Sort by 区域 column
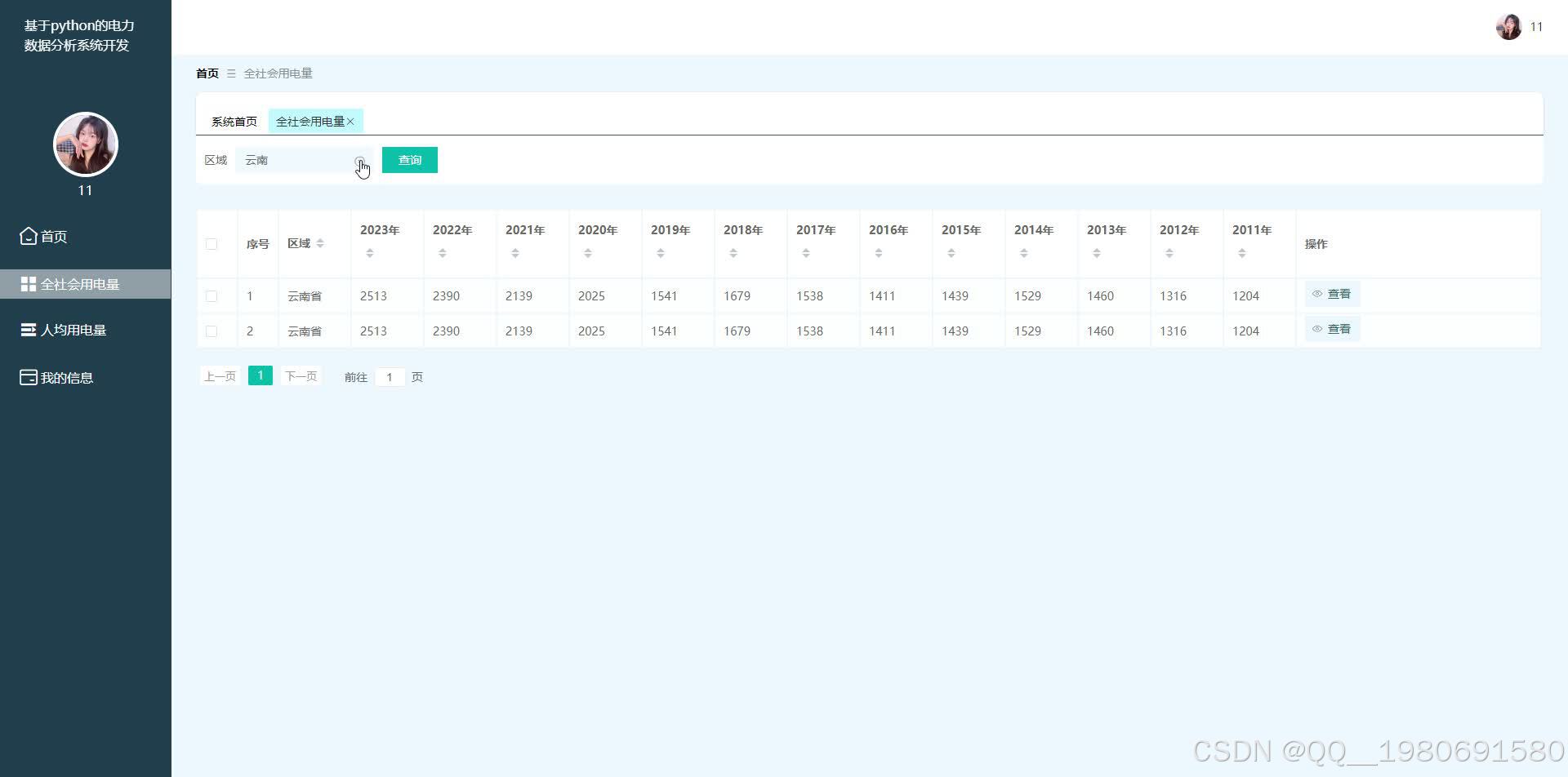Image resolution: width=1568 pixels, height=777 pixels. (320, 243)
